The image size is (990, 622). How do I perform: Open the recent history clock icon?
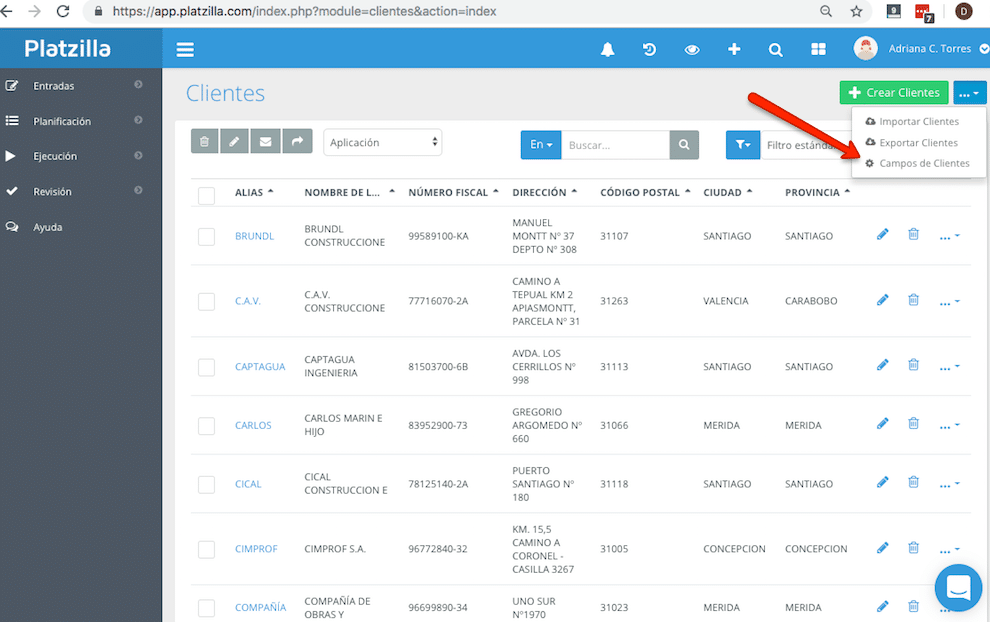pyautogui.click(x=649, y=49)
